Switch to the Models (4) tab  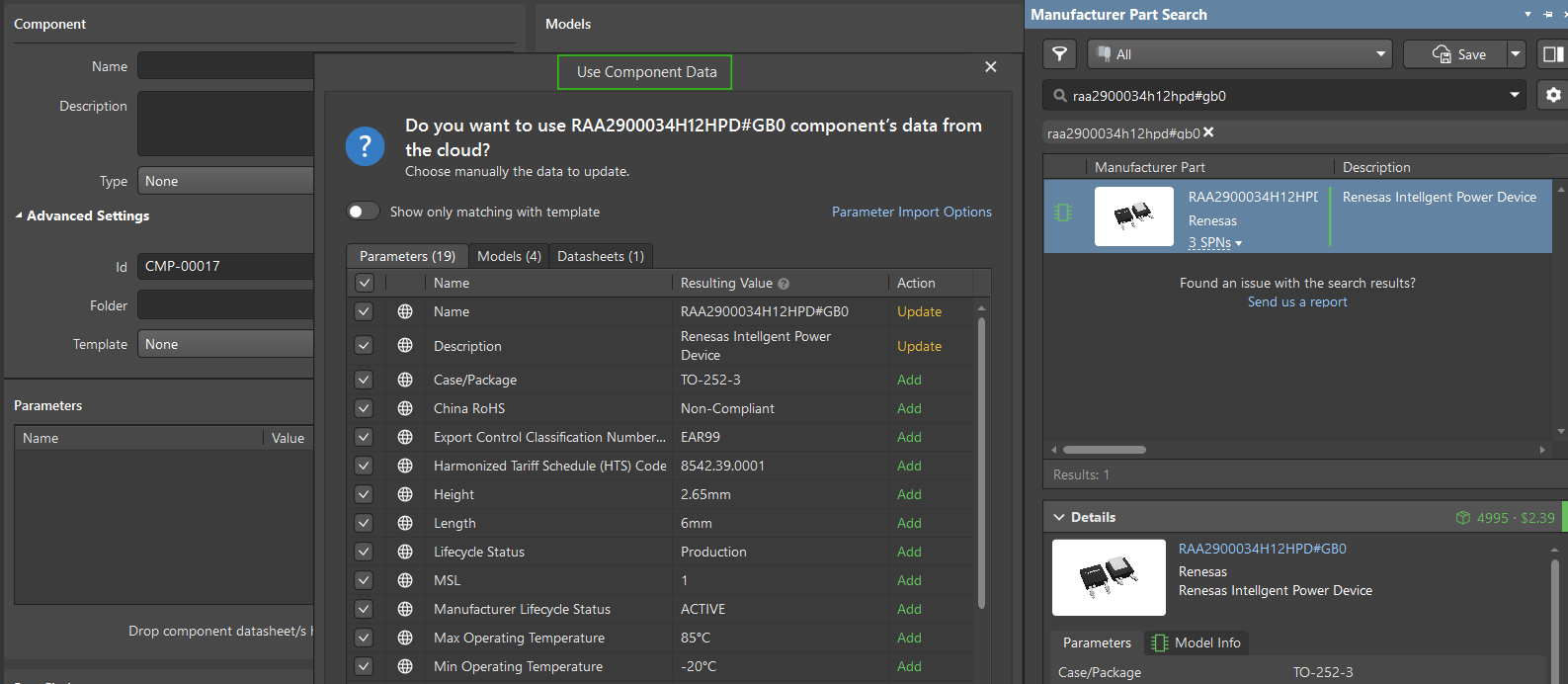[509, 256]
